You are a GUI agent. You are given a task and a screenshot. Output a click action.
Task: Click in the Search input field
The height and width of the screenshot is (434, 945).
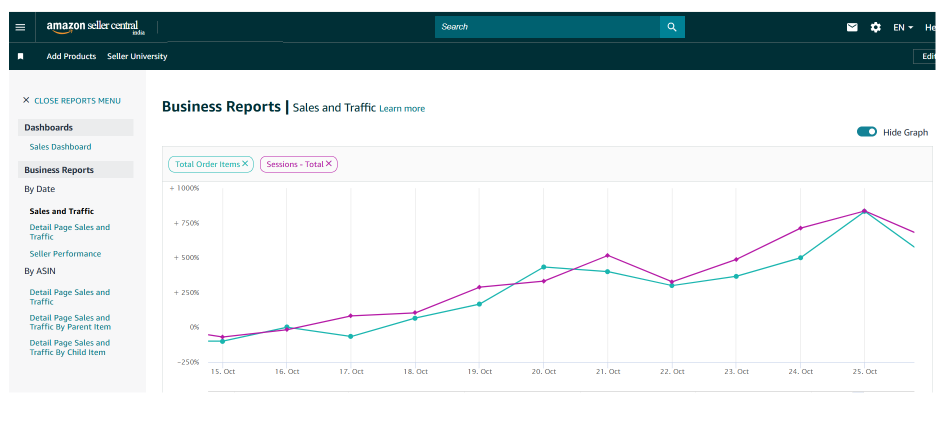click(x=545, y=27)
